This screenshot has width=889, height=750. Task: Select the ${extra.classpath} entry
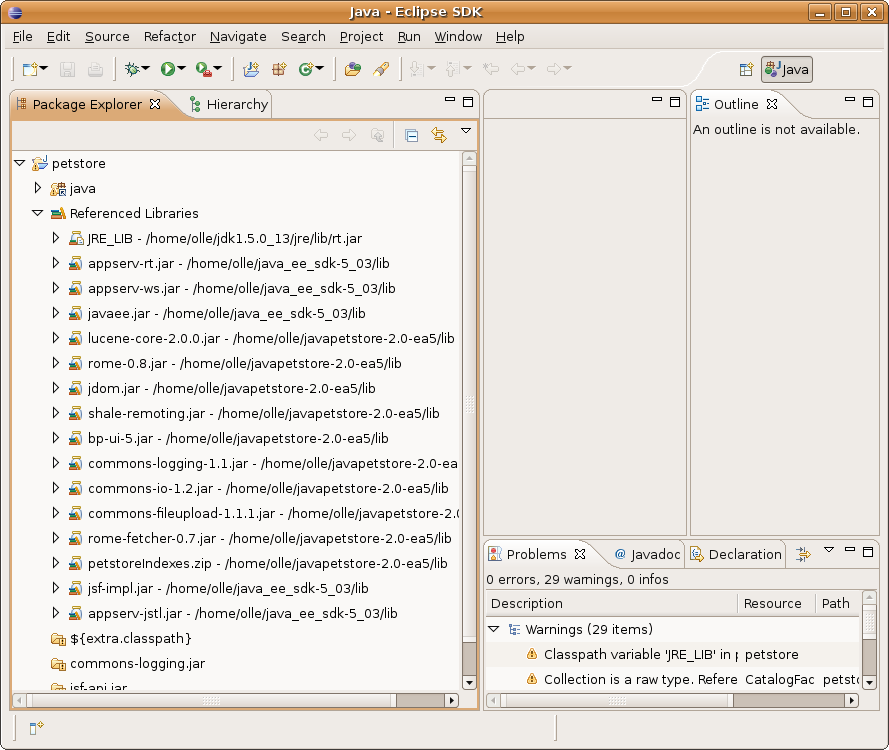point(131,638)
